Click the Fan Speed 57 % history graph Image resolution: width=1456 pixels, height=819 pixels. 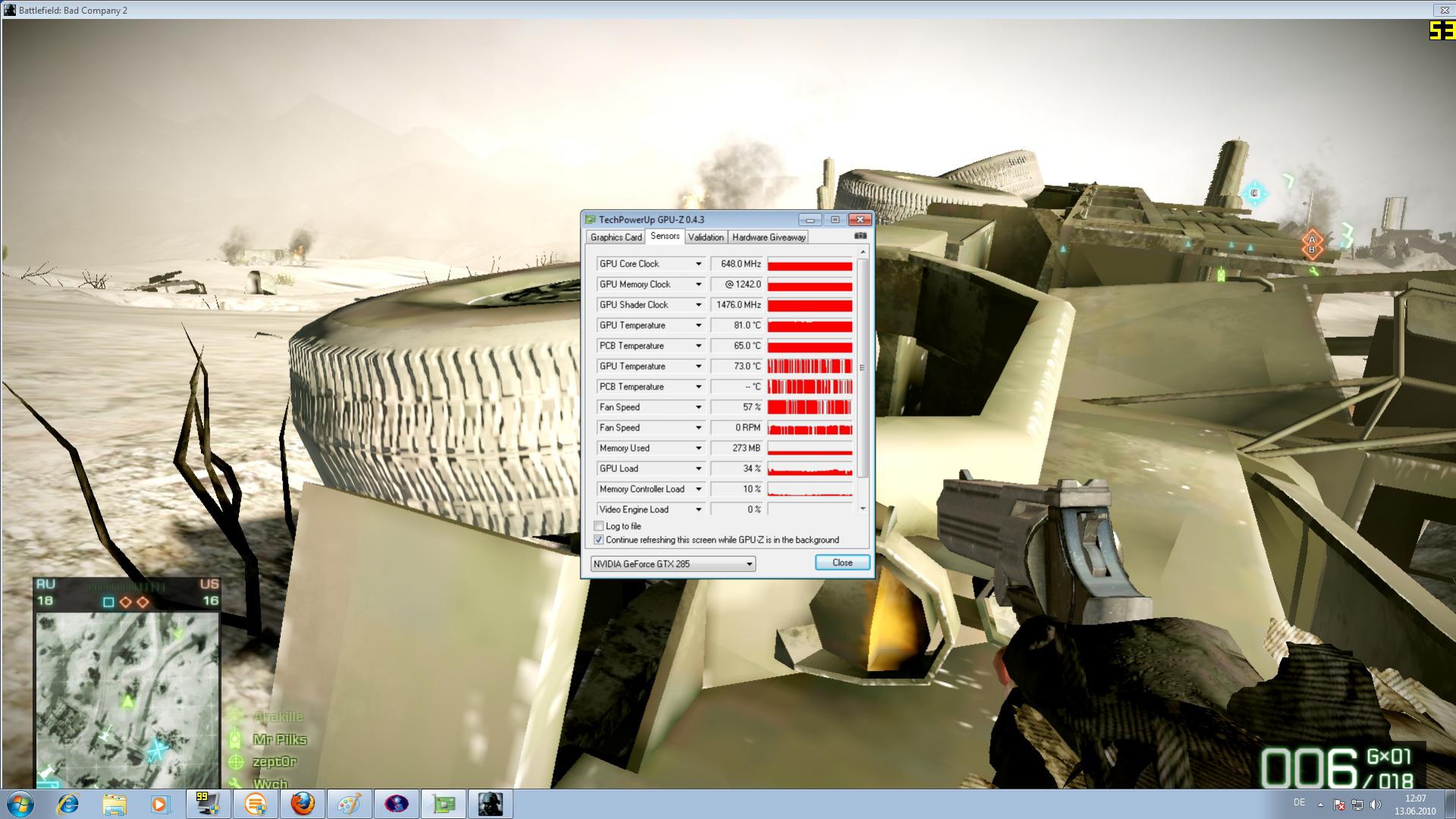pos(810,408)
